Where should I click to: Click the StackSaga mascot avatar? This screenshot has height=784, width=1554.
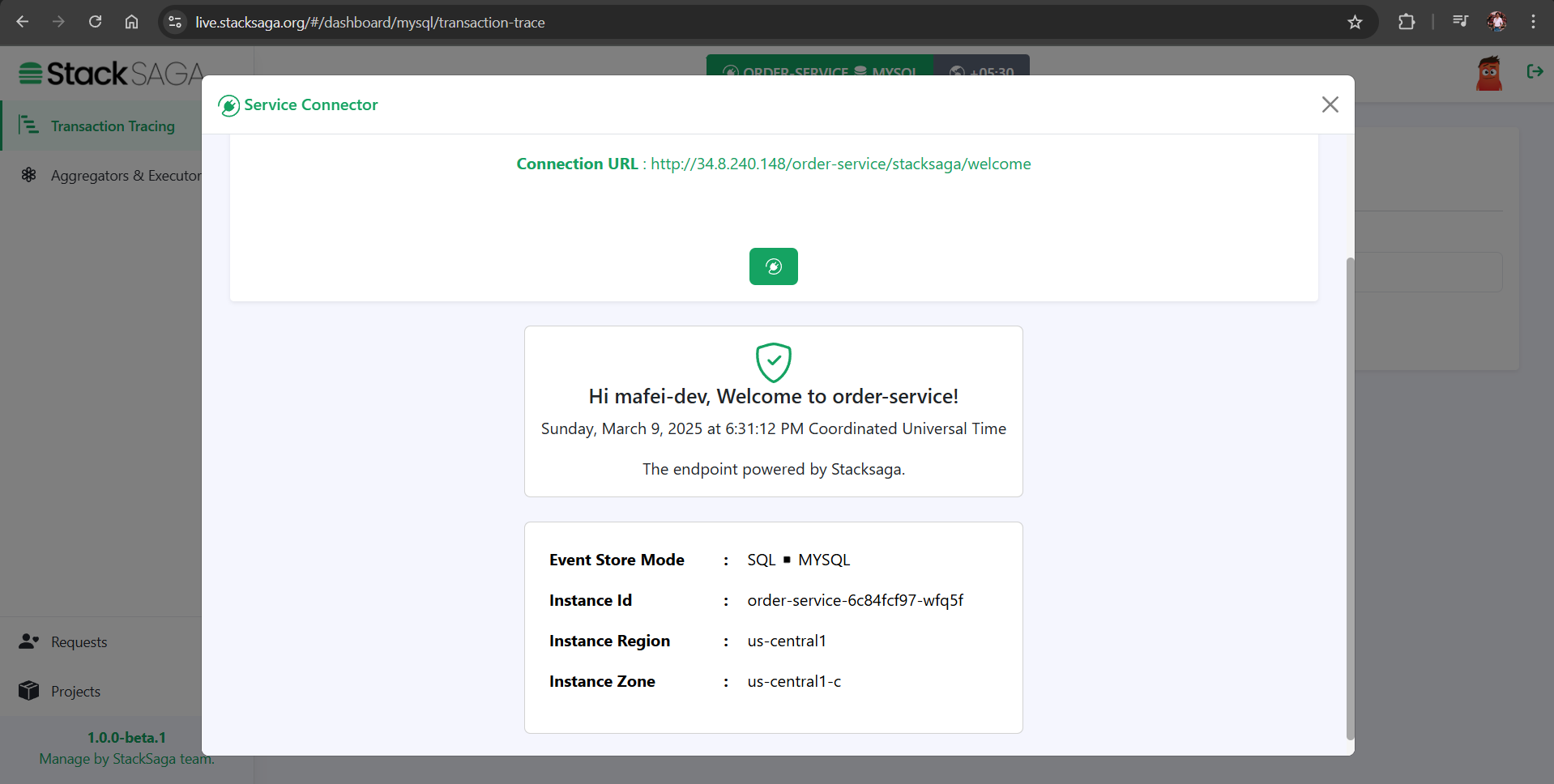[x=1490, y=72]
